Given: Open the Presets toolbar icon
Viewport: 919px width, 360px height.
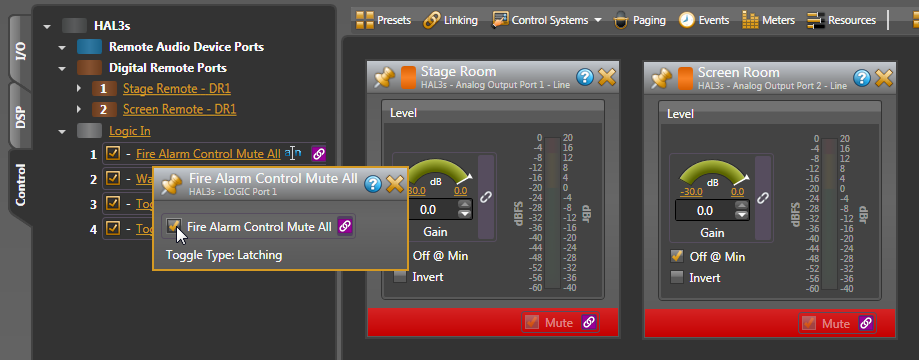Looking at the screenshot, I should tap(365, 20).
